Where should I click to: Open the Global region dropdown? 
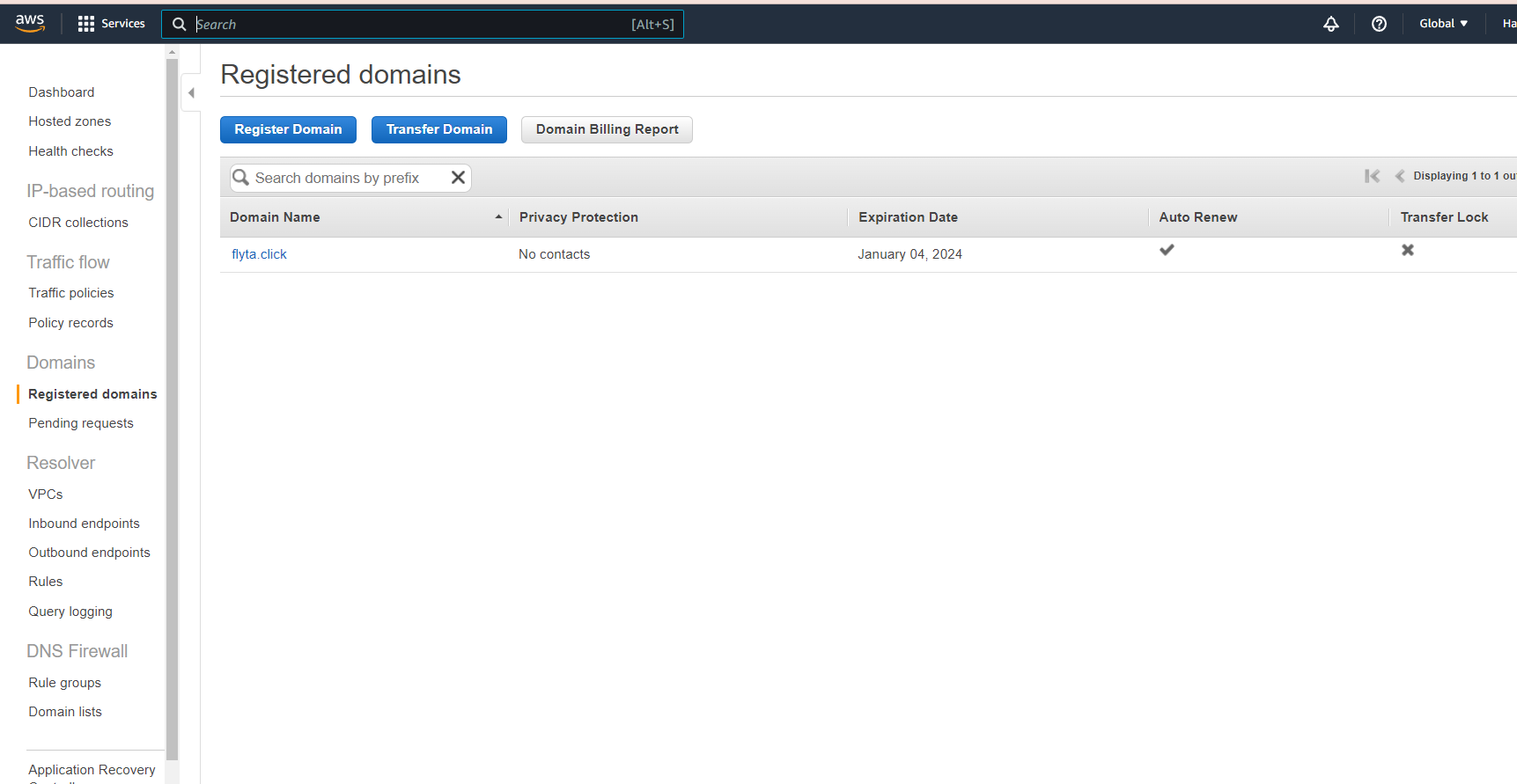(1443, 24)
